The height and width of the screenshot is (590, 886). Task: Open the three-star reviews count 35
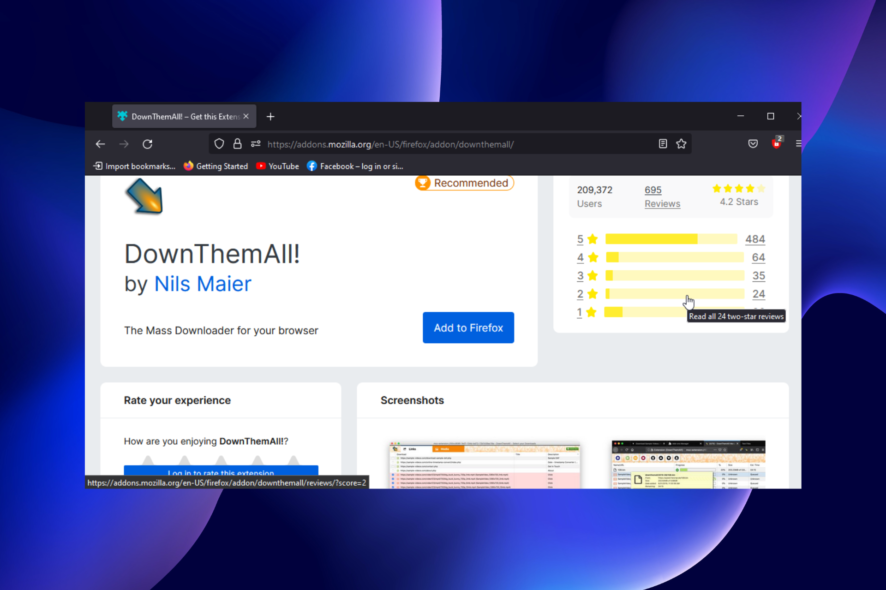click(x=758, y=276)
